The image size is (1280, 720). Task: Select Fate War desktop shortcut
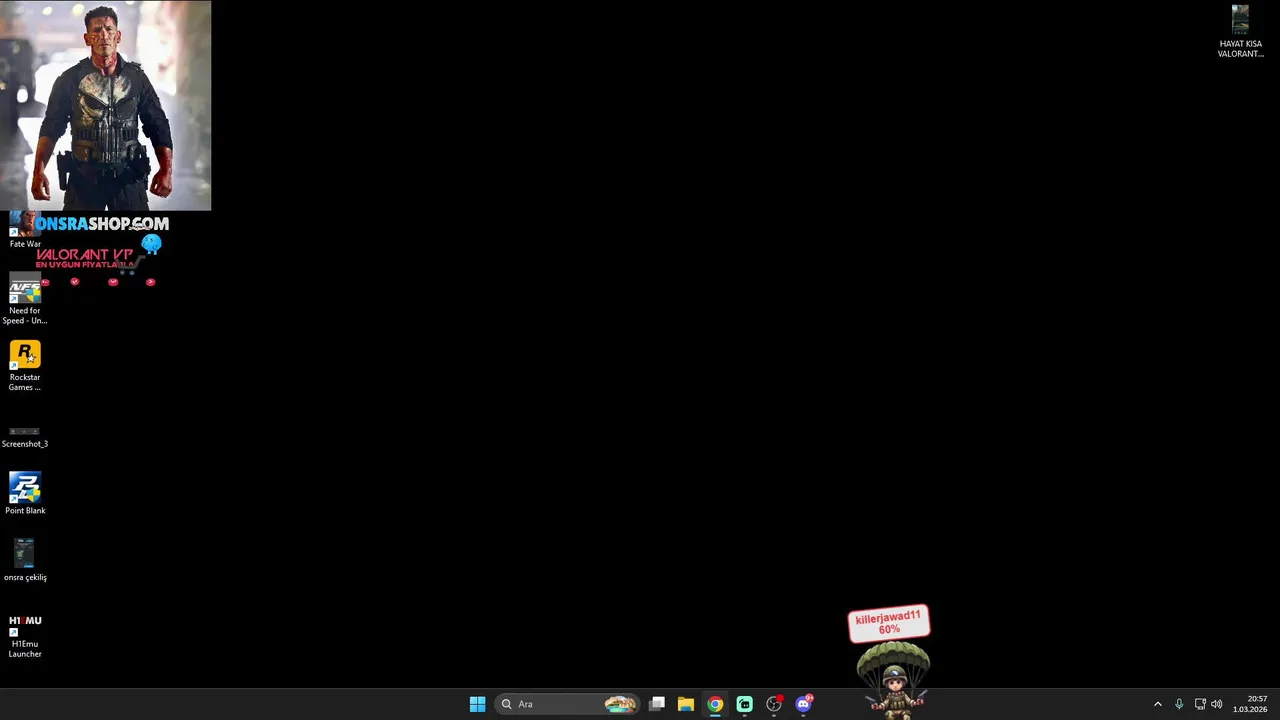(x=25, y=230)
